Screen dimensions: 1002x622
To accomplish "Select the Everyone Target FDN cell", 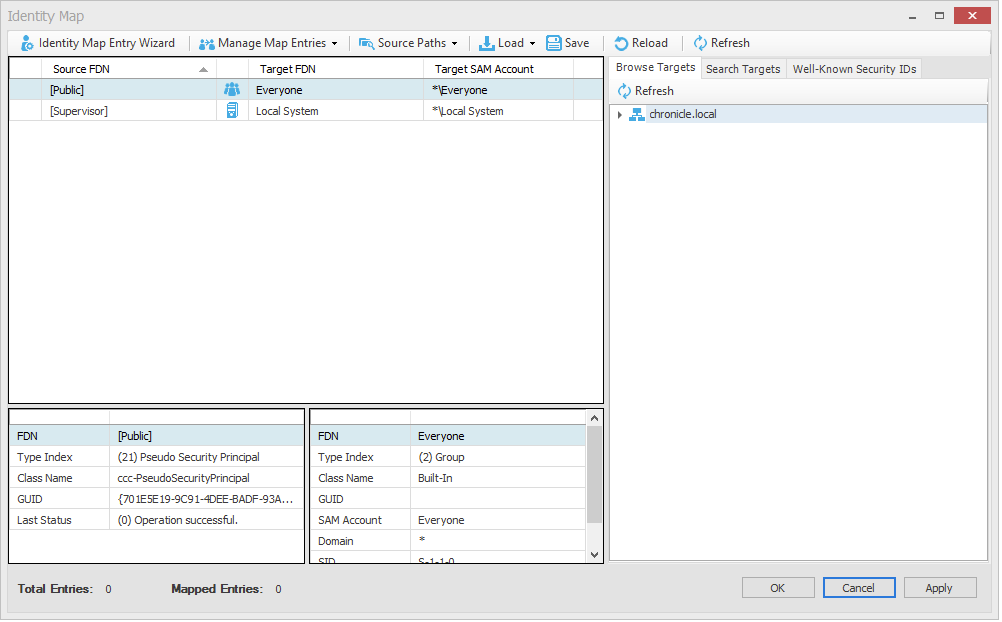I will 336,90.
